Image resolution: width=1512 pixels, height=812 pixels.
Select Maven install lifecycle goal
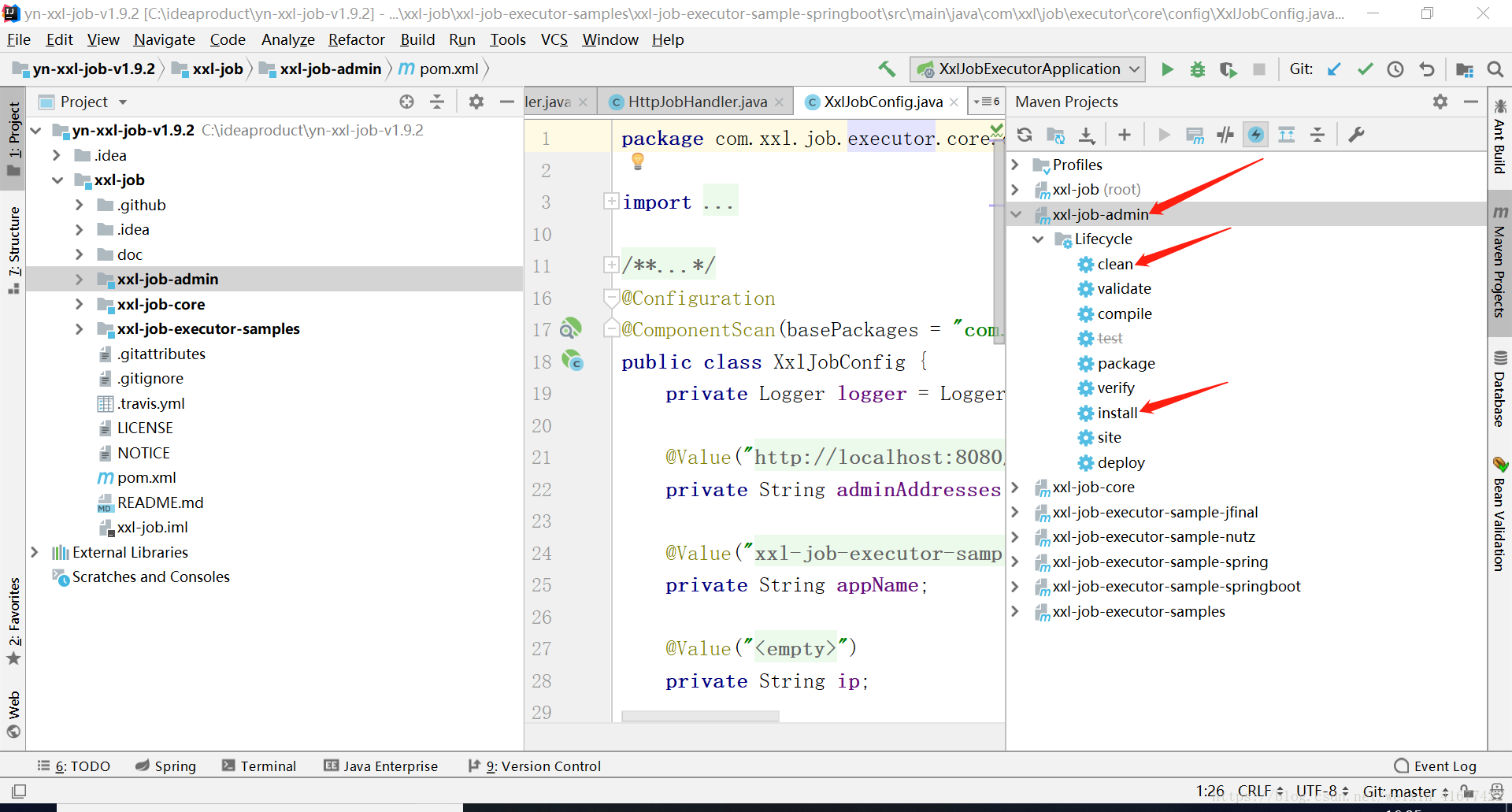coord(1117,413)
